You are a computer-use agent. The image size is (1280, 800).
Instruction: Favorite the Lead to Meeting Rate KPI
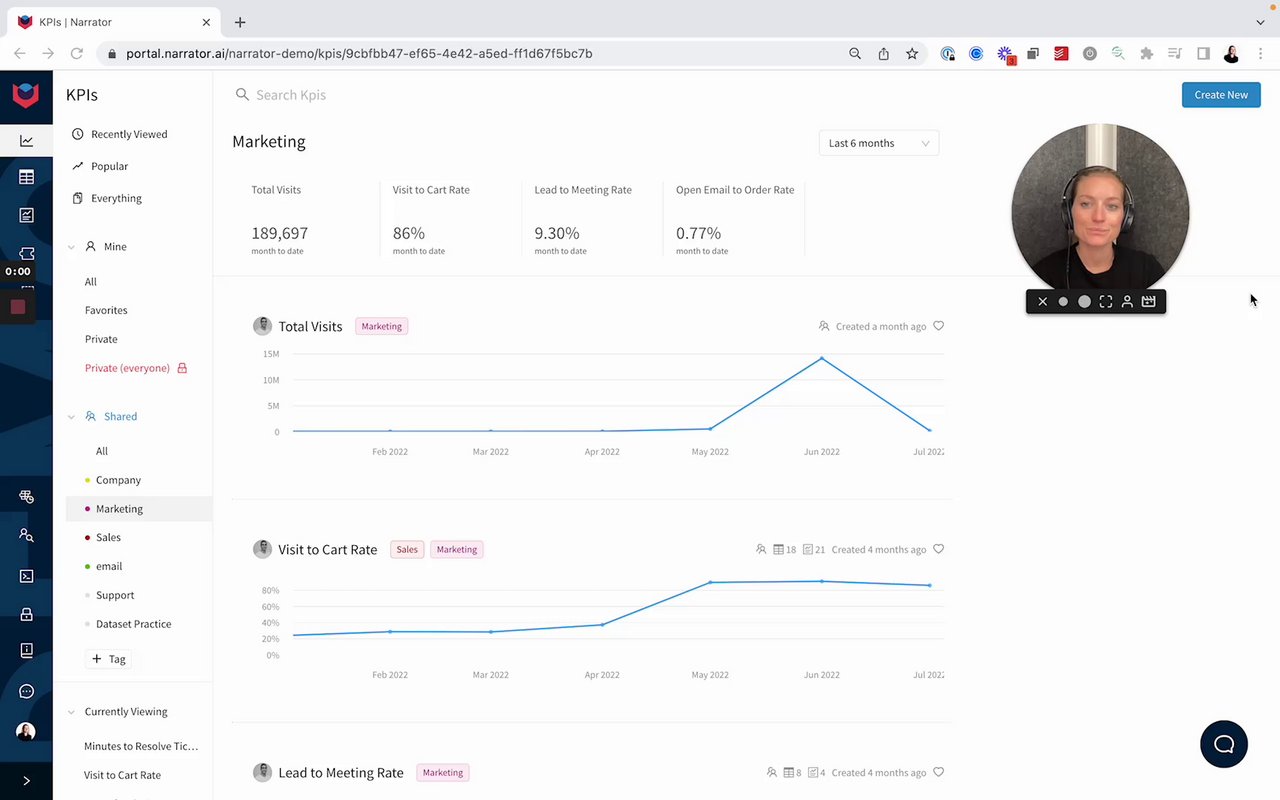938,772
